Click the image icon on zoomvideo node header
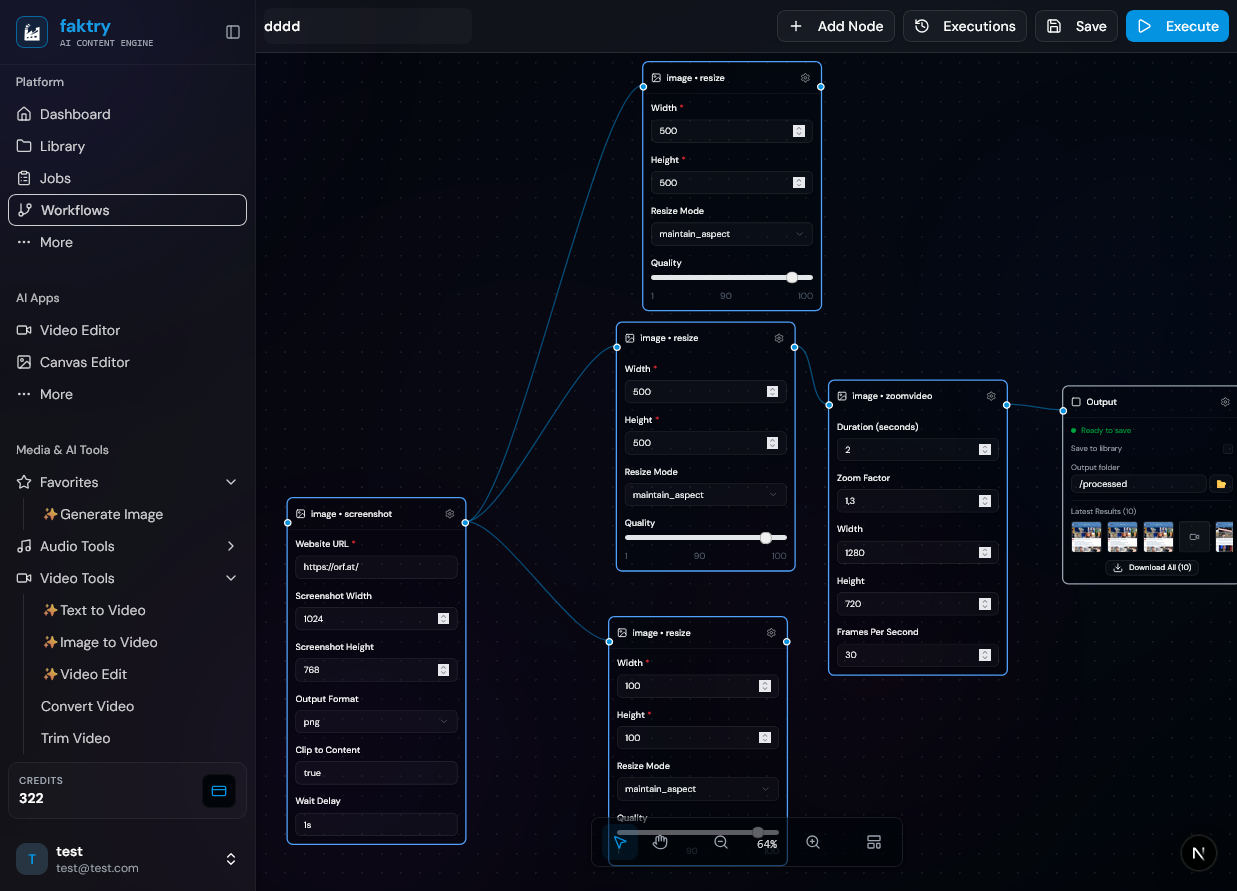1237x891 pixels. (842, 396)
